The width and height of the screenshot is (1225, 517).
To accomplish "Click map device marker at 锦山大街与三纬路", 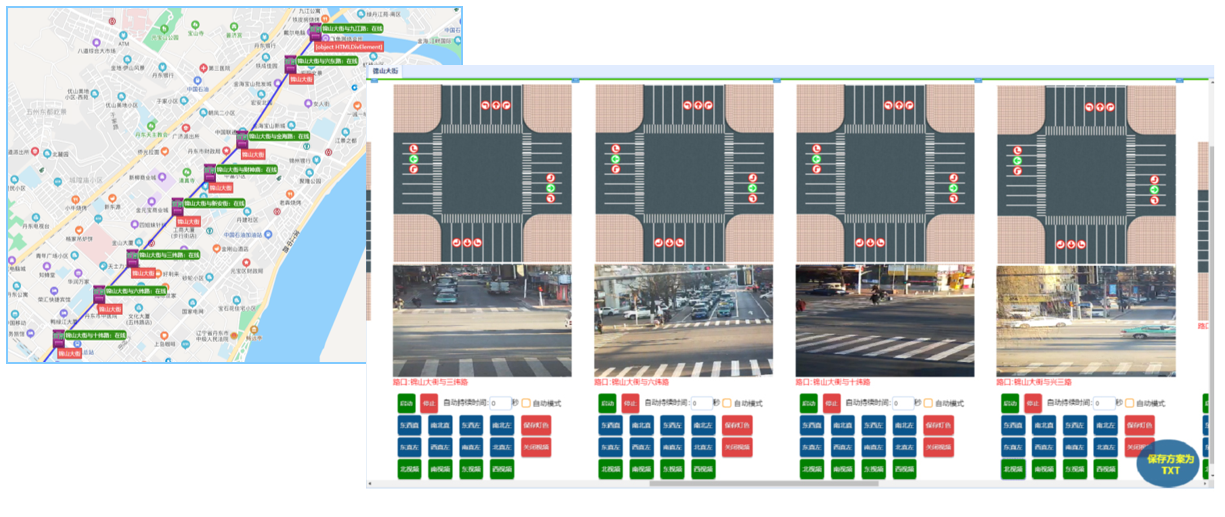I will [133, 256].
